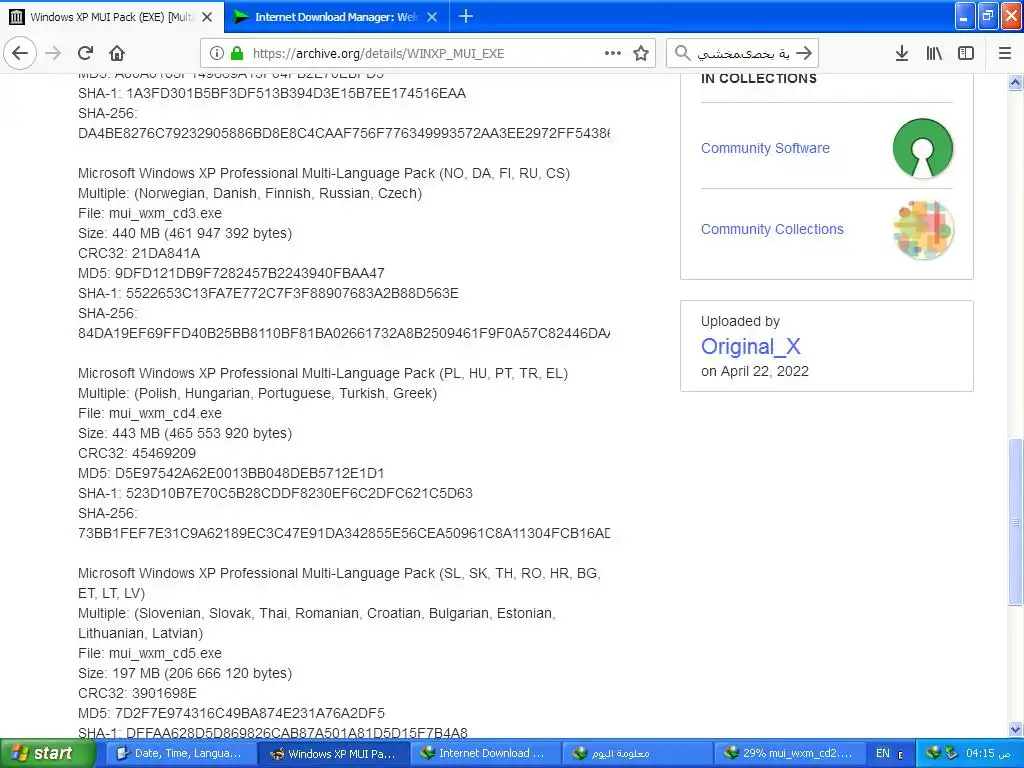Close the Windows XP MUI Pack tab
The width and height of the screenshot is (1024, 768).
tap(207, 17)
